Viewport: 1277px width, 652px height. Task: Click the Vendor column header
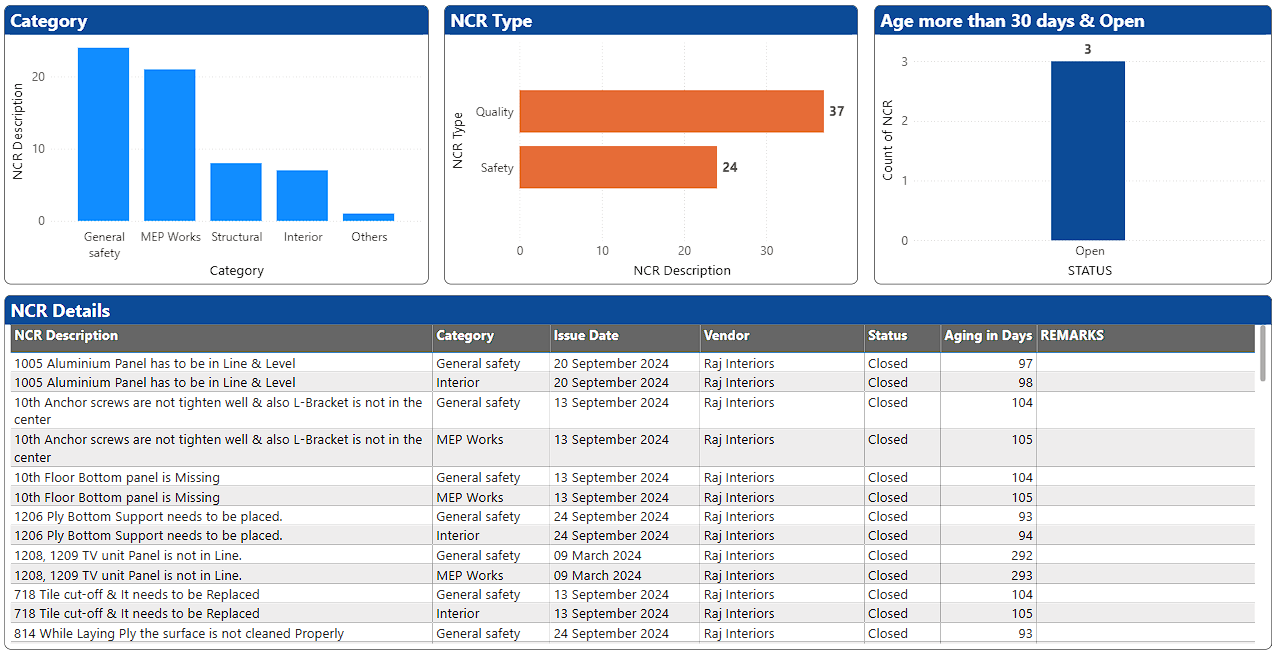point(726,336)
